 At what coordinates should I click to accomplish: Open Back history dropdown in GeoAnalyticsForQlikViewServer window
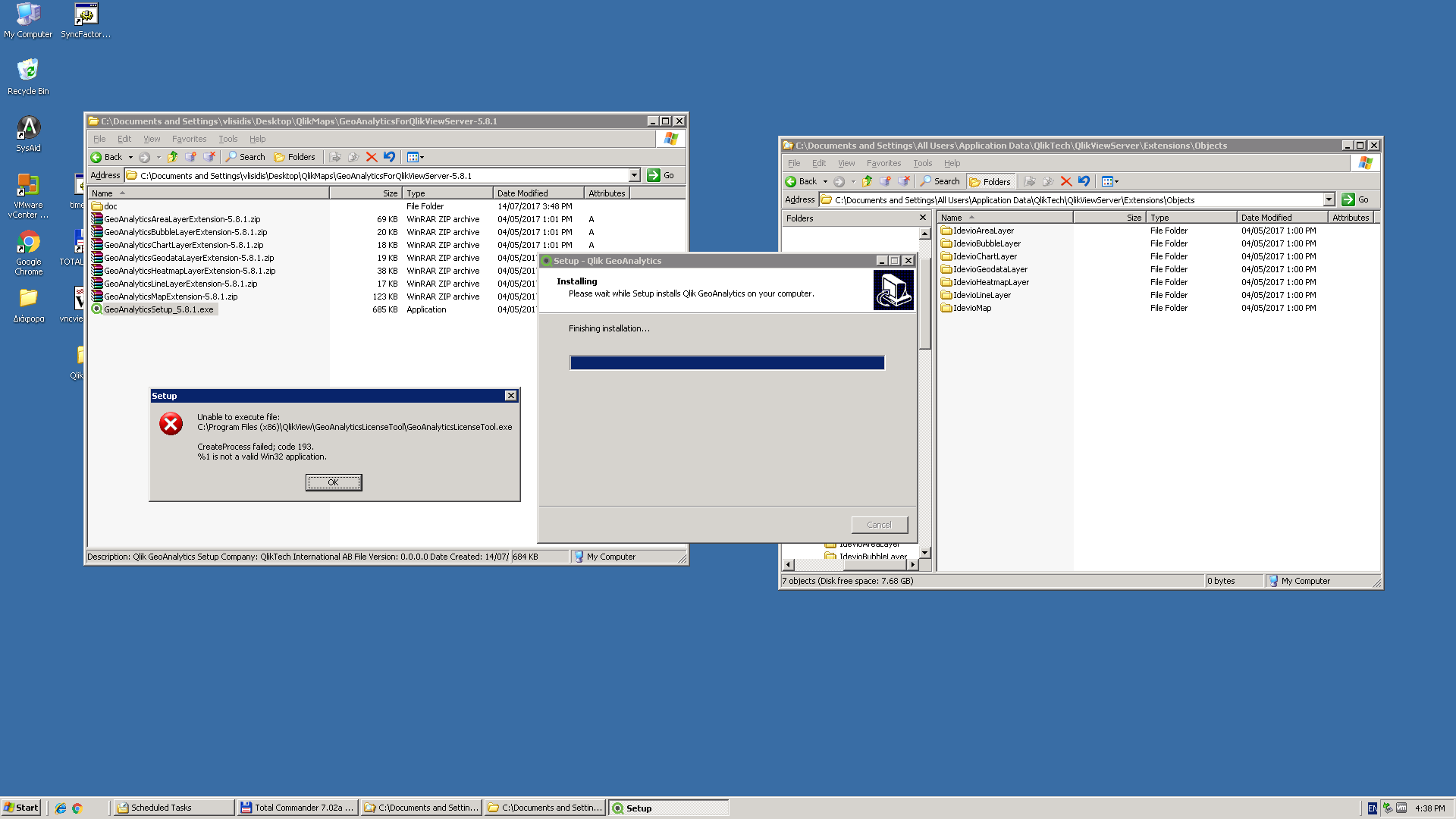pos(130,157)
